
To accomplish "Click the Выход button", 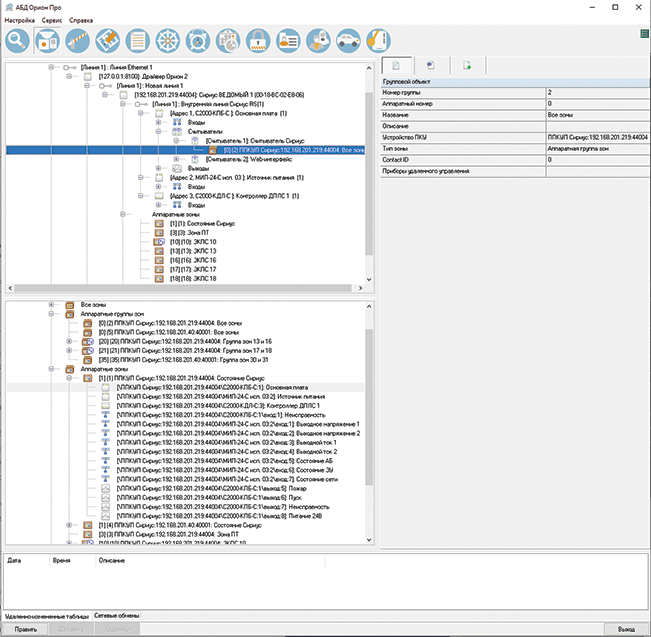I will [625, 629].
